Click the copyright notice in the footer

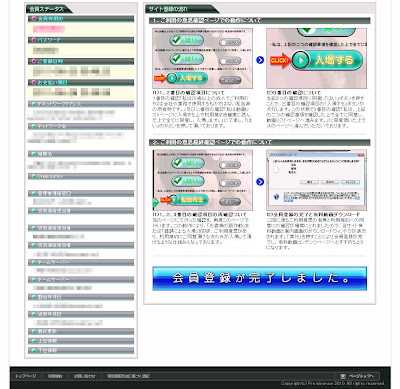(332, 383)
